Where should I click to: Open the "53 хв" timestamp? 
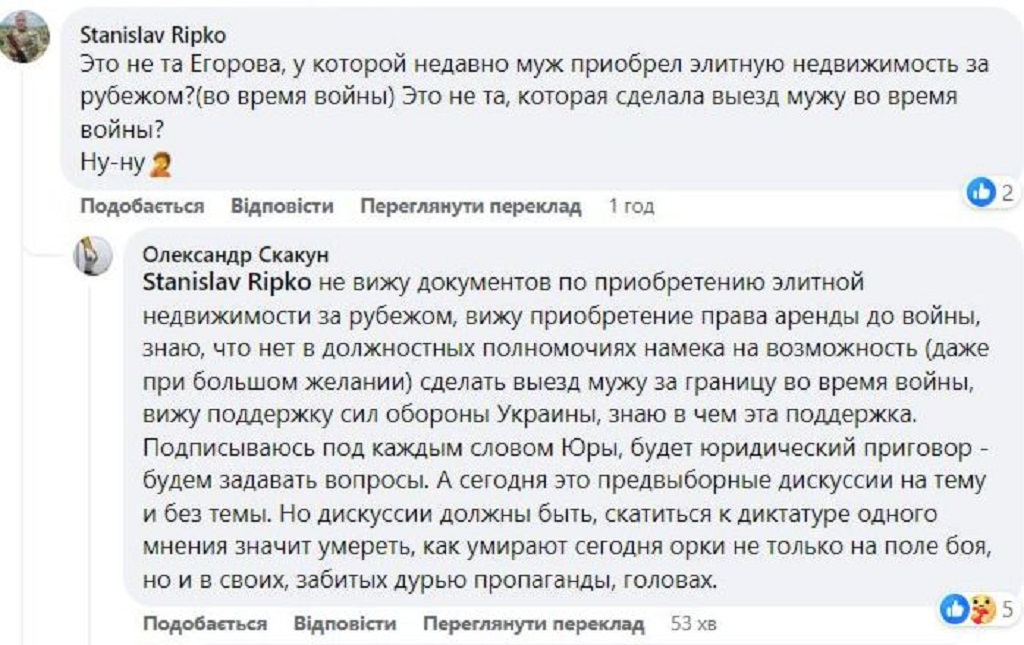click(x=693, y=624)
